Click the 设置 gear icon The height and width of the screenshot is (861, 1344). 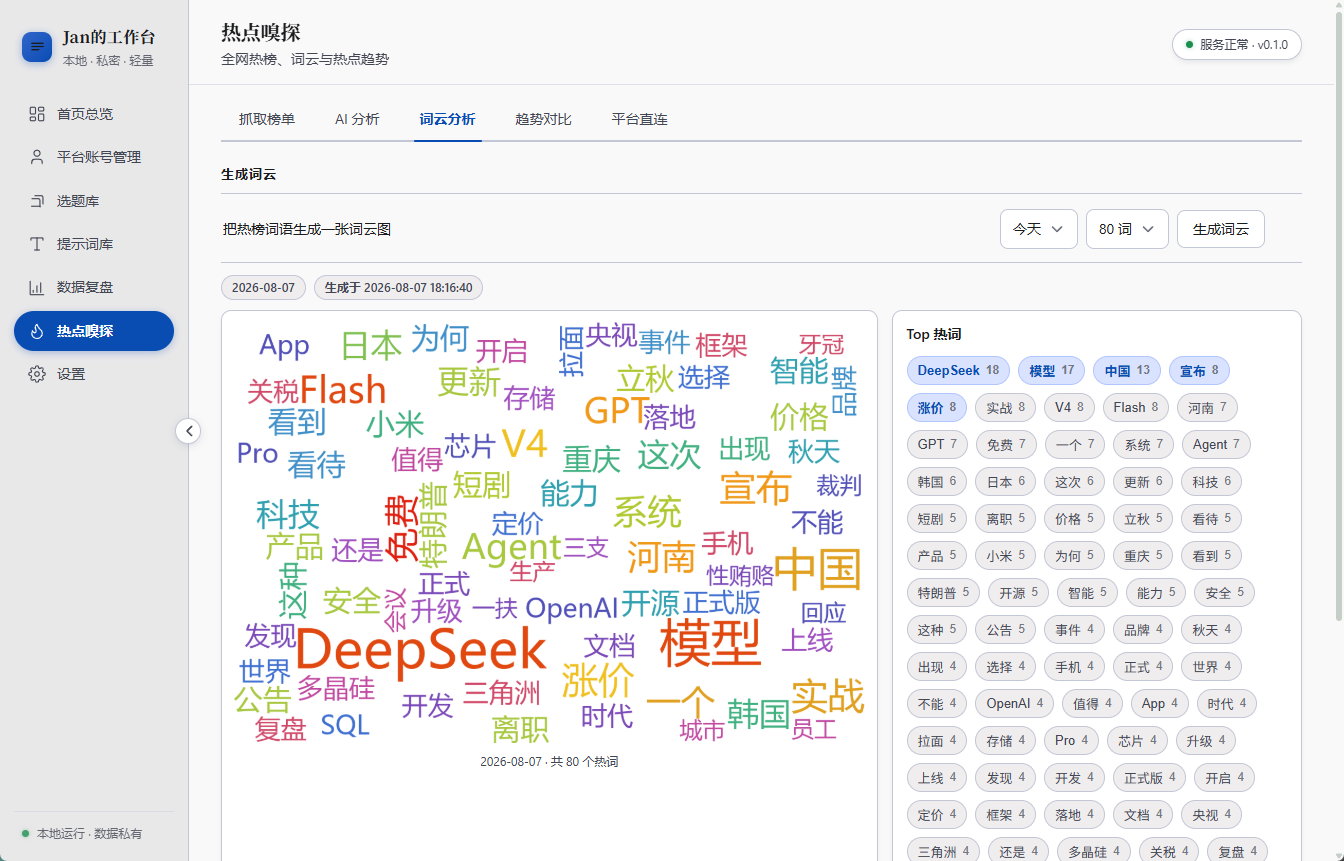tap(37, 374)
